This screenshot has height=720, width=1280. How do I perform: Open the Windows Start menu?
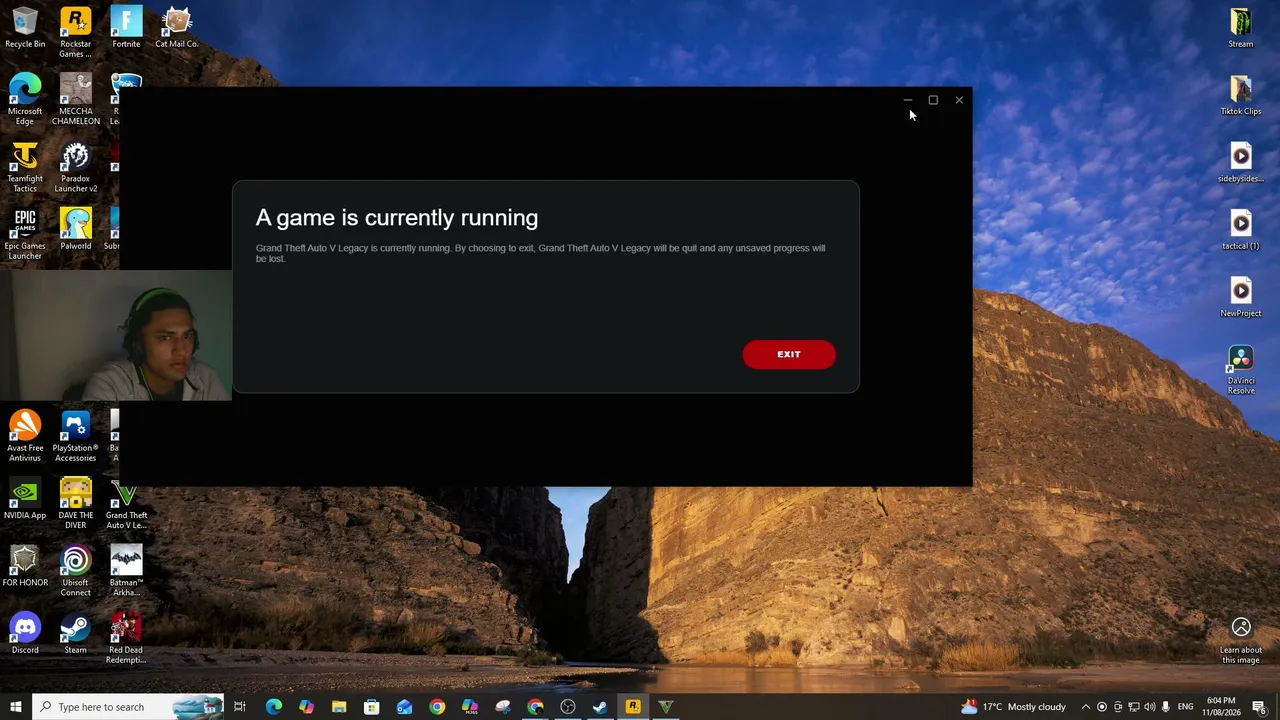click(x=16, y=707)
